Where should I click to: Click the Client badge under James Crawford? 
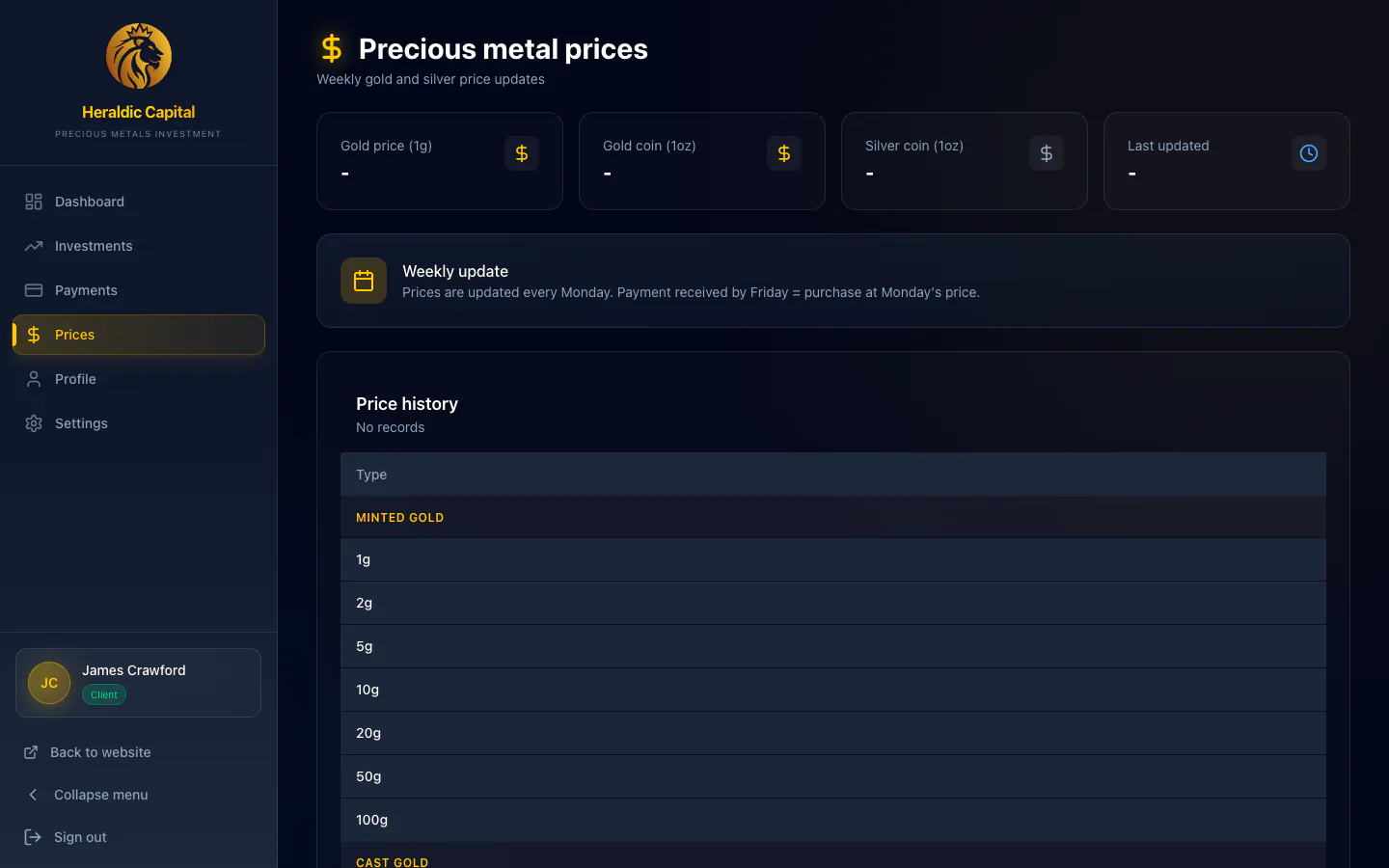coord(103,694)
